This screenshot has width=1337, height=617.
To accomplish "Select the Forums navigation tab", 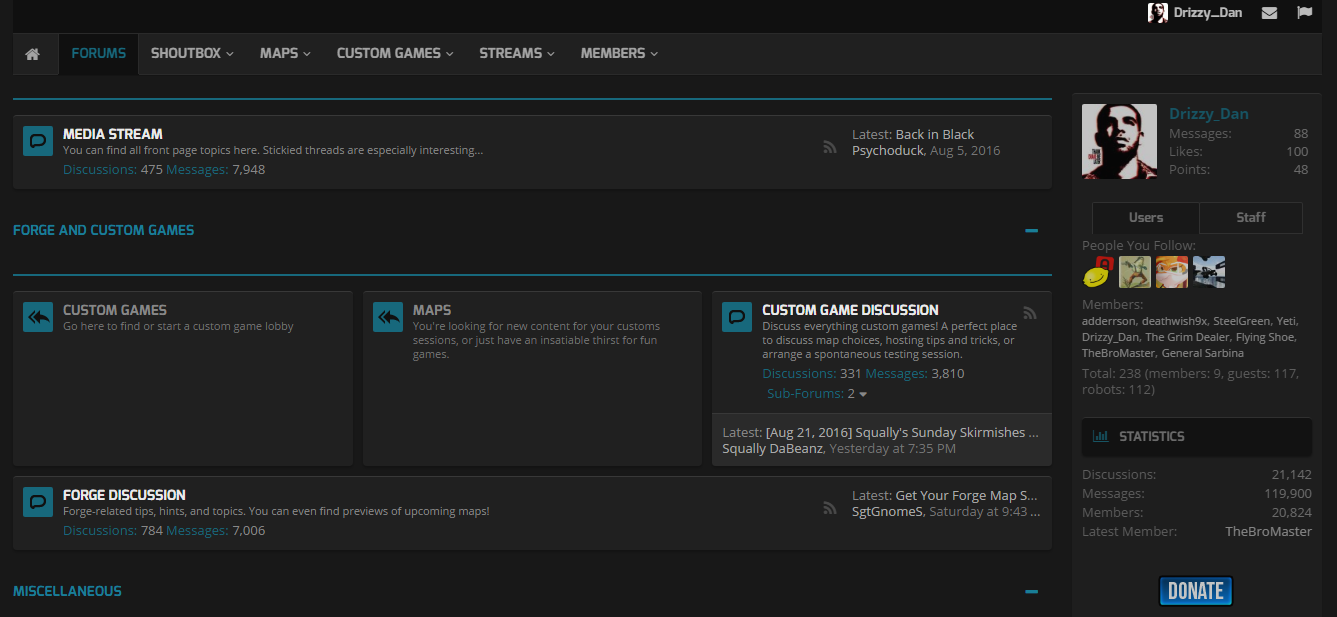I will point(98,54).
